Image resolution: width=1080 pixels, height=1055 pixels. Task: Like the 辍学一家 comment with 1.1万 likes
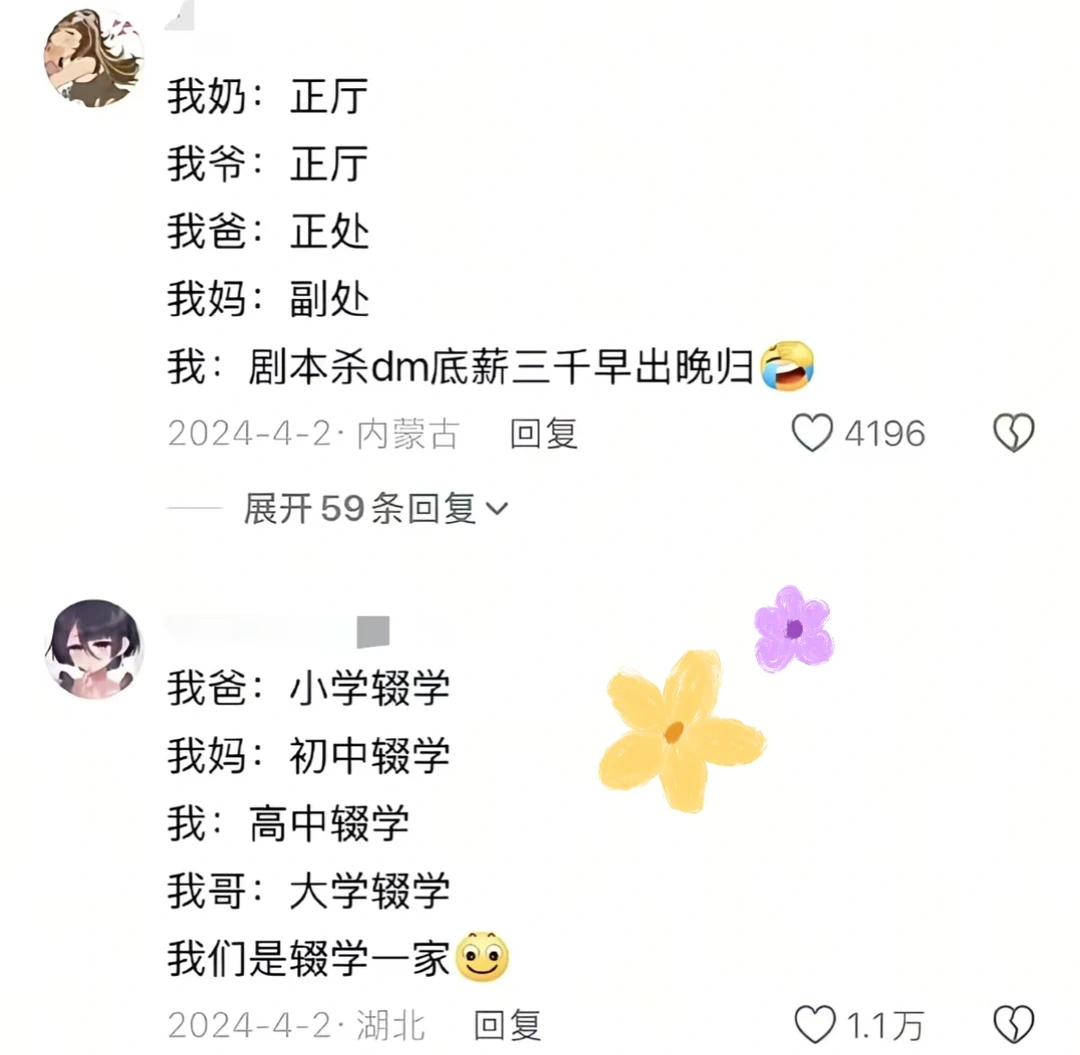click(x=816, y=1025)
